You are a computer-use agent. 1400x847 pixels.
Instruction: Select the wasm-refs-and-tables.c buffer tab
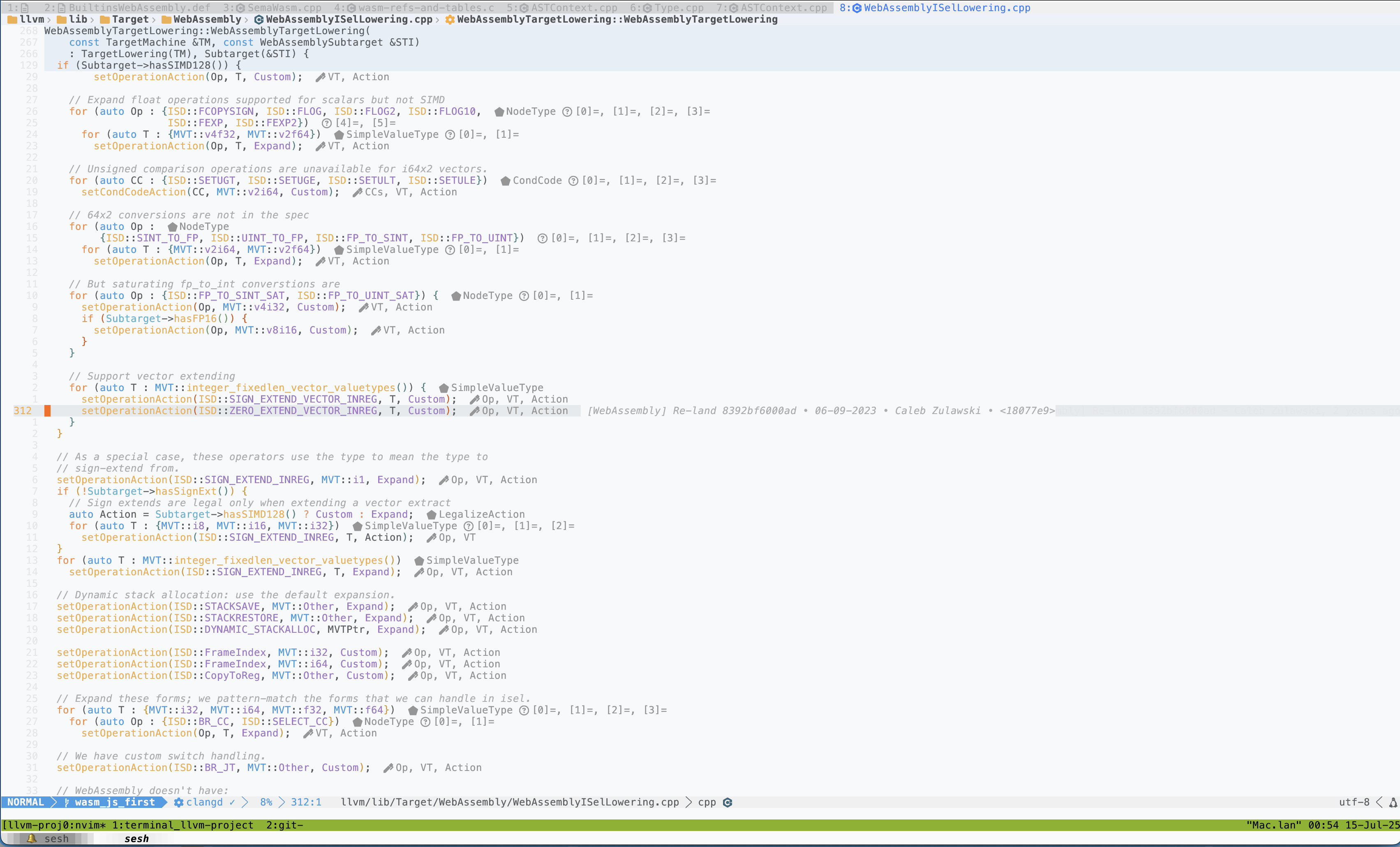click(414, 7)
